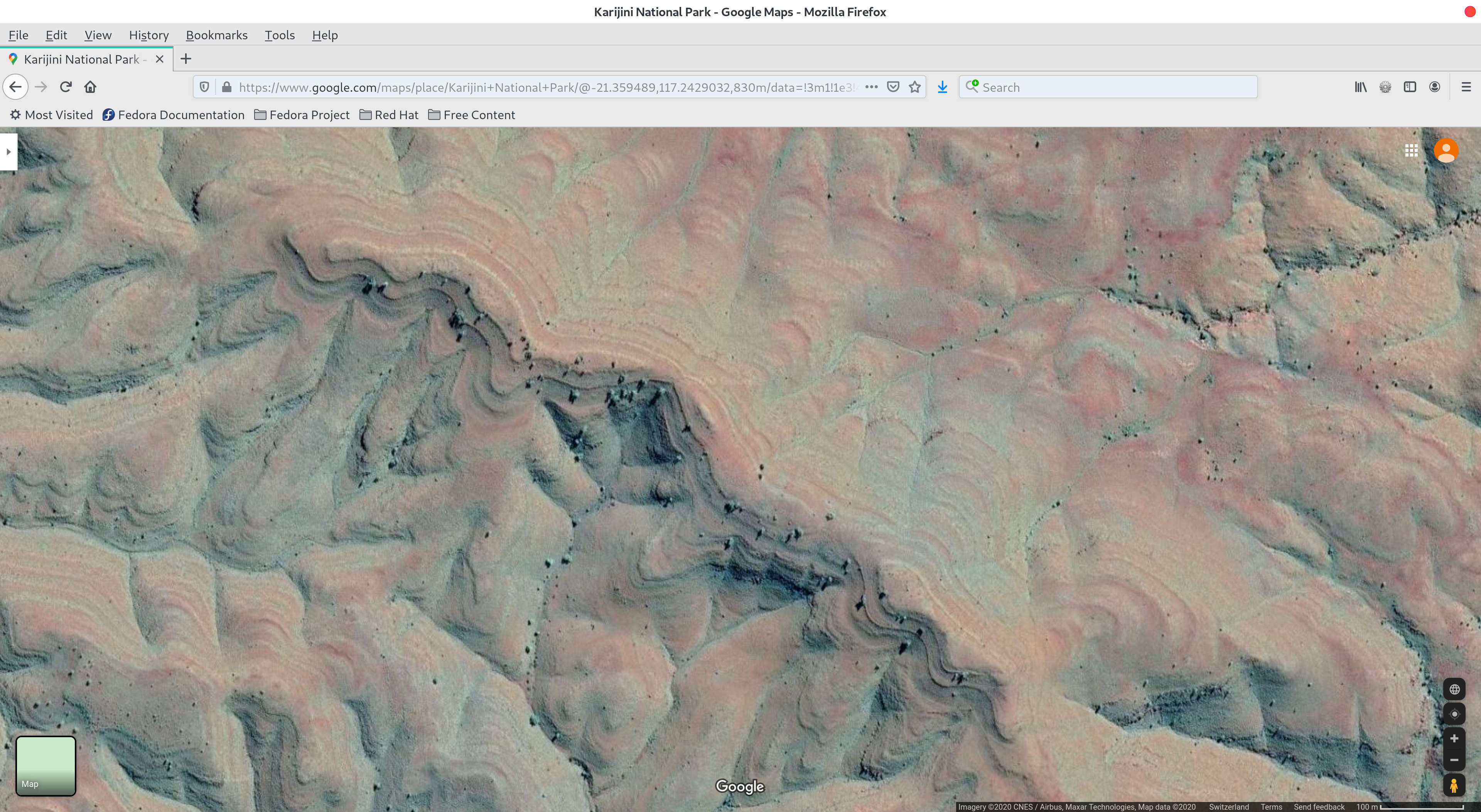
Task: Open the downloads panel
Action: (942, 88)
